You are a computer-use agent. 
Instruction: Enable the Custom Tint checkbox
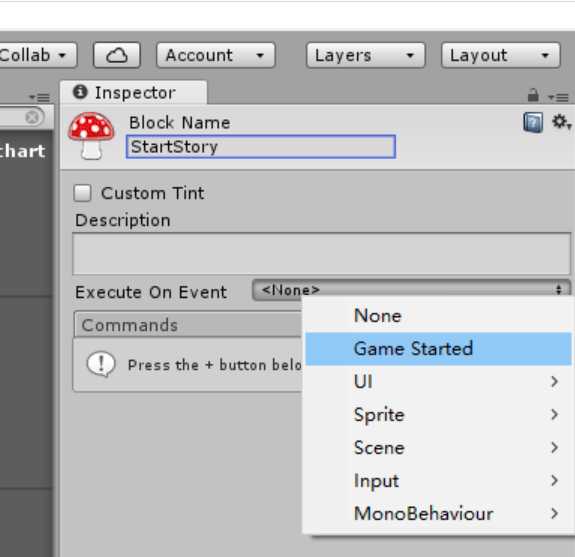point(83,193)
